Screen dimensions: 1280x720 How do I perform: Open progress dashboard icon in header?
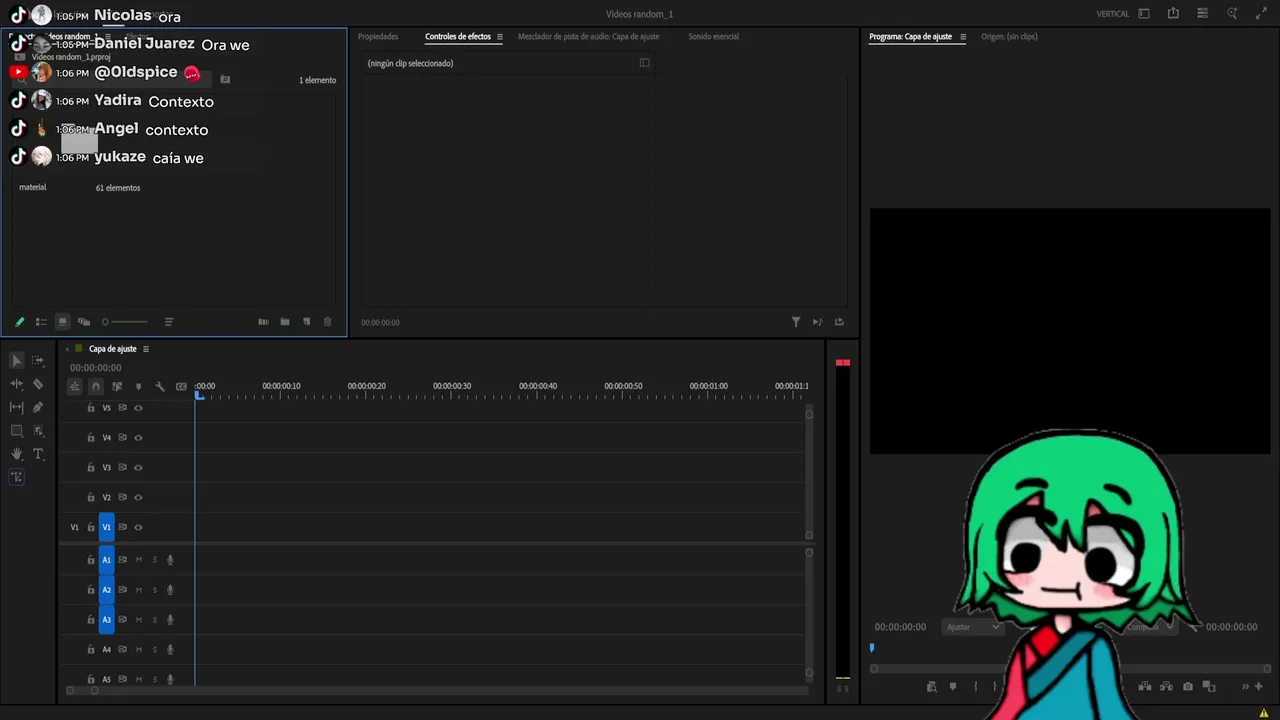[1202, 14]
